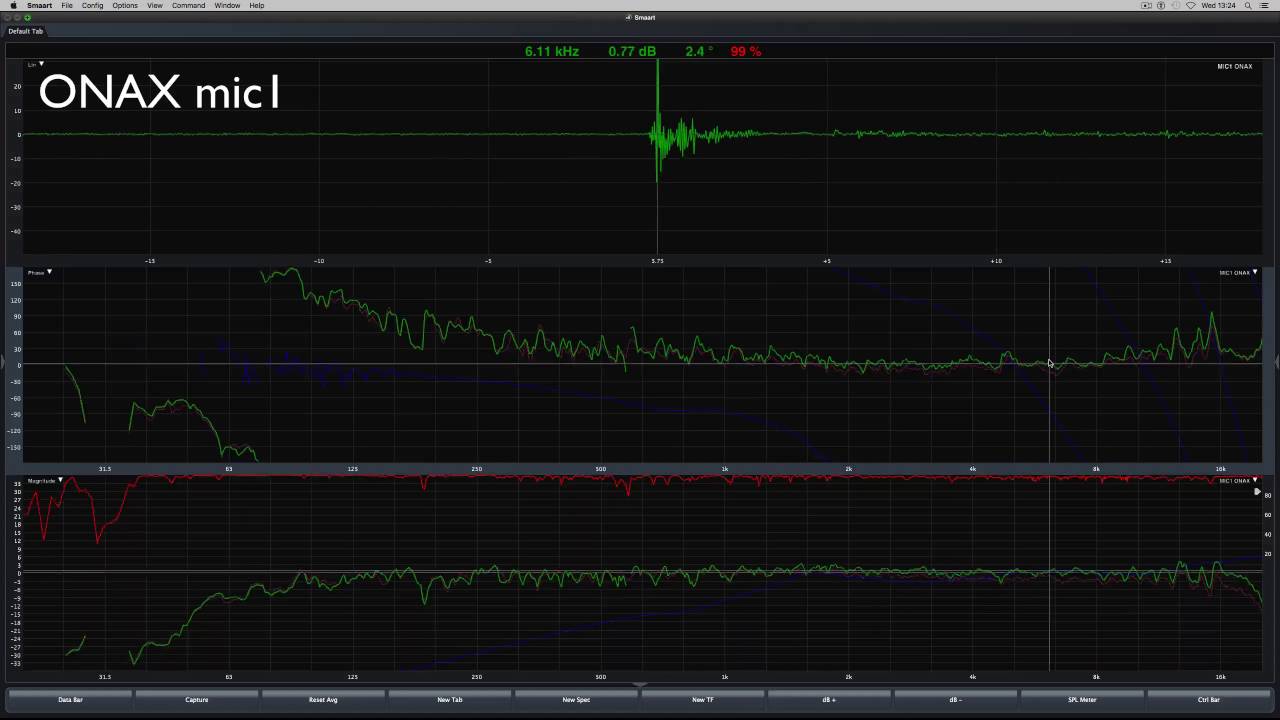Click the Data Bar button
This screenshot has height=720, width=1280.
click(70, 700)
